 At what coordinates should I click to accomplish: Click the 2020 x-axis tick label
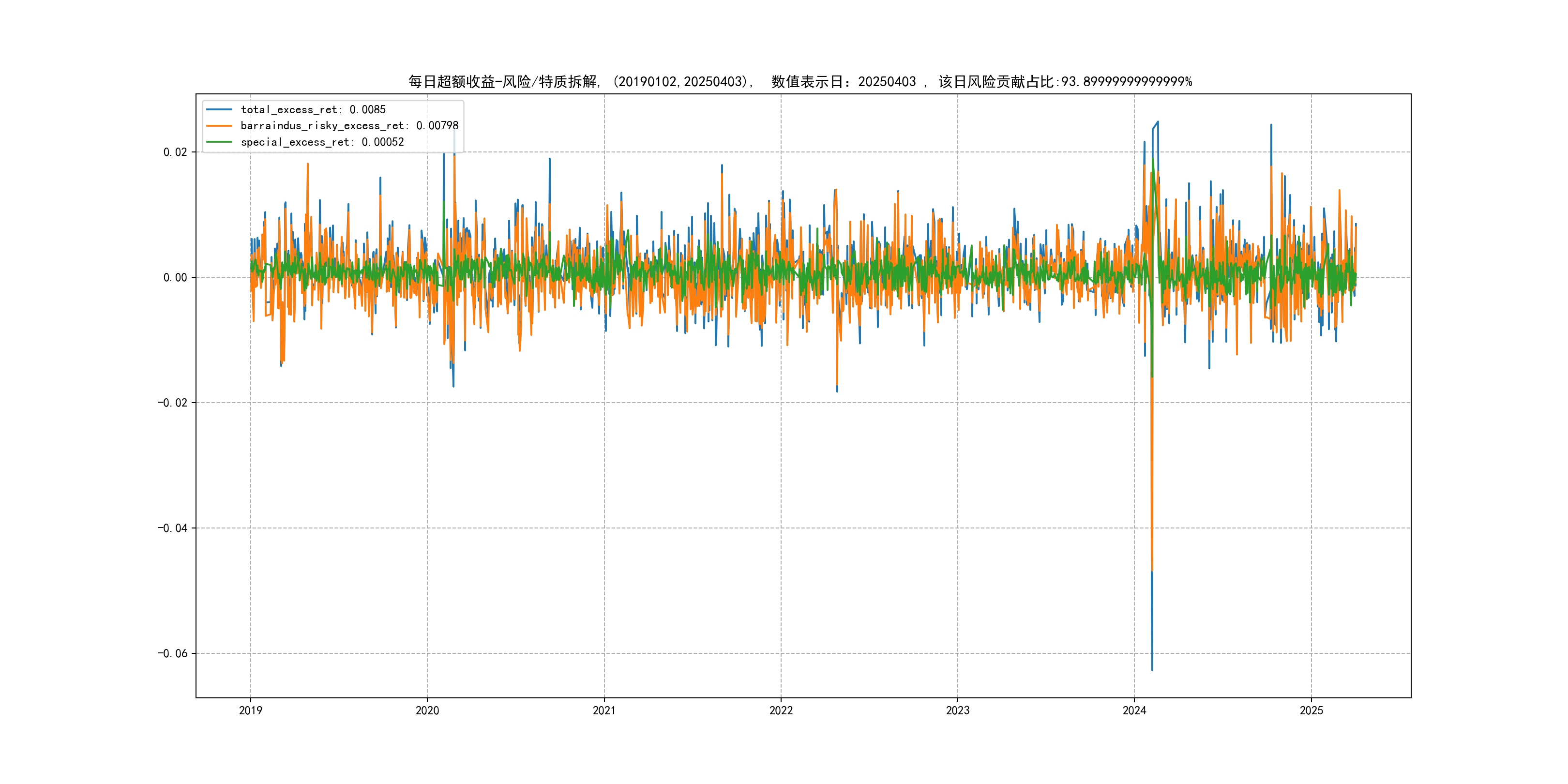427,710
